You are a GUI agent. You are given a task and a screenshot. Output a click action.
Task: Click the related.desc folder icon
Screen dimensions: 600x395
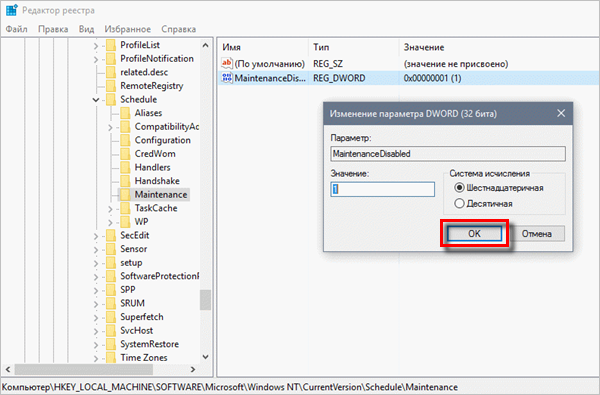point(111,72)
